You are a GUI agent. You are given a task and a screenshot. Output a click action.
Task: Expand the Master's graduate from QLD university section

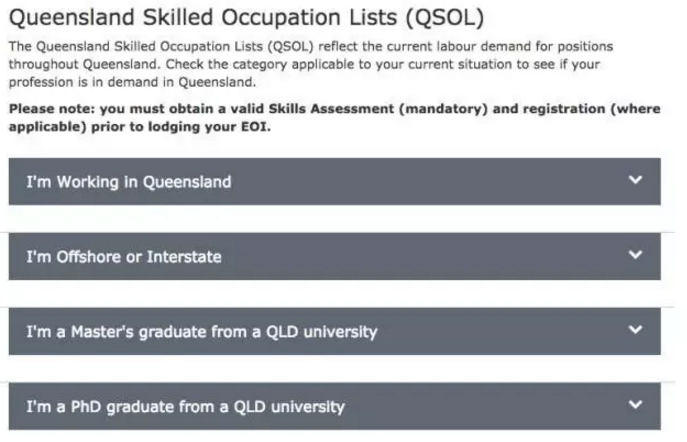[335, 331]
